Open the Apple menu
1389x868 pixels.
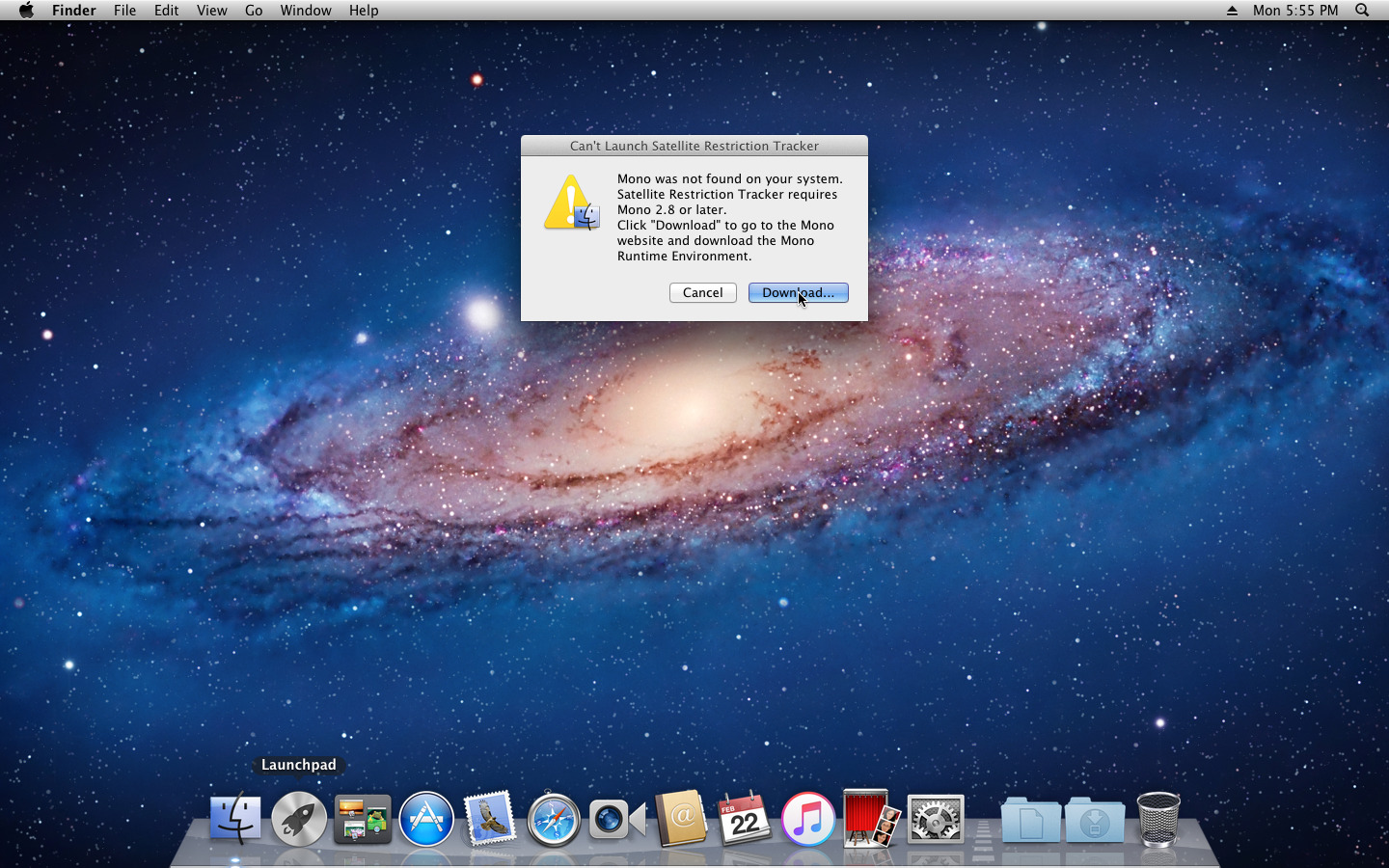tap(26, 11)
